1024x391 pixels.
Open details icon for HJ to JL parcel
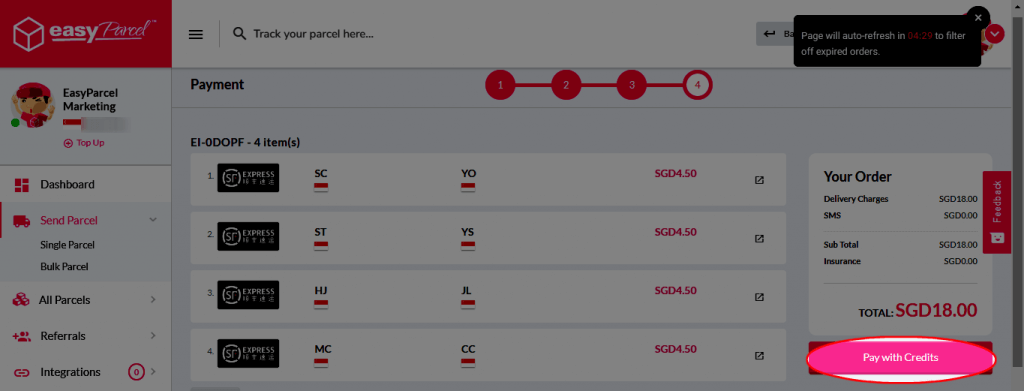pyautogui.click(x=760, y=297)
